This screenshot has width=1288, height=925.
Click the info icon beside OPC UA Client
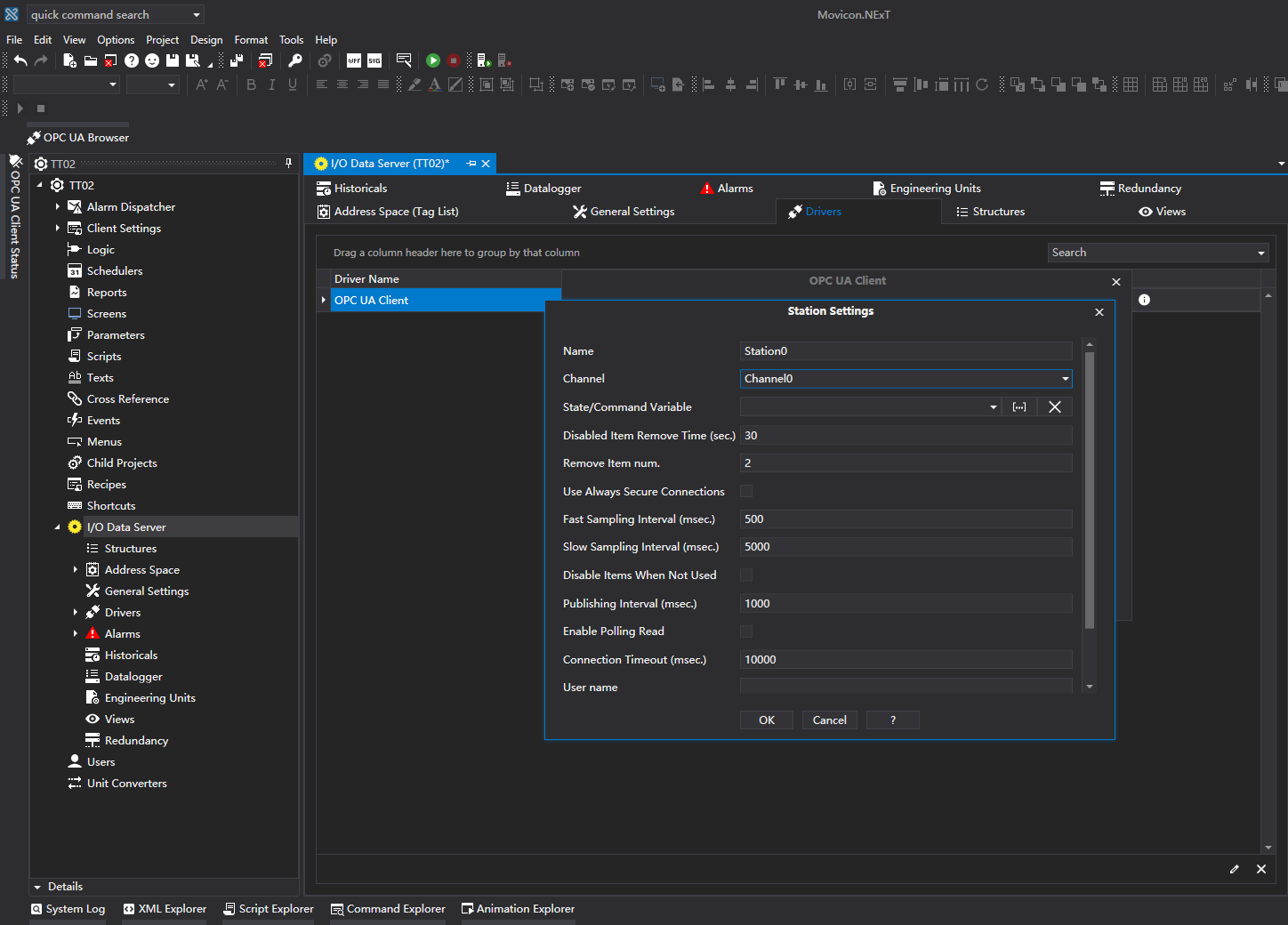(1145, 300)
